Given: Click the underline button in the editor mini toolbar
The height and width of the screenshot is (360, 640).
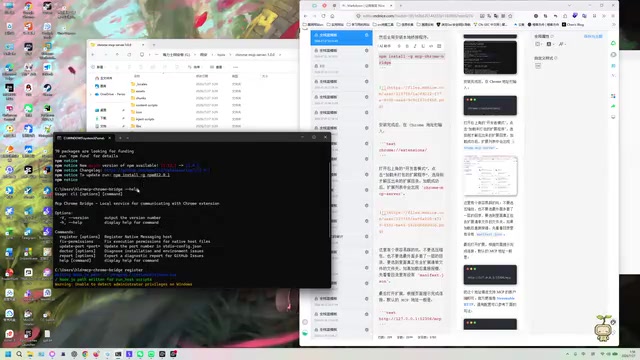Looking at the screenshot, I should (x=423, y=46).
